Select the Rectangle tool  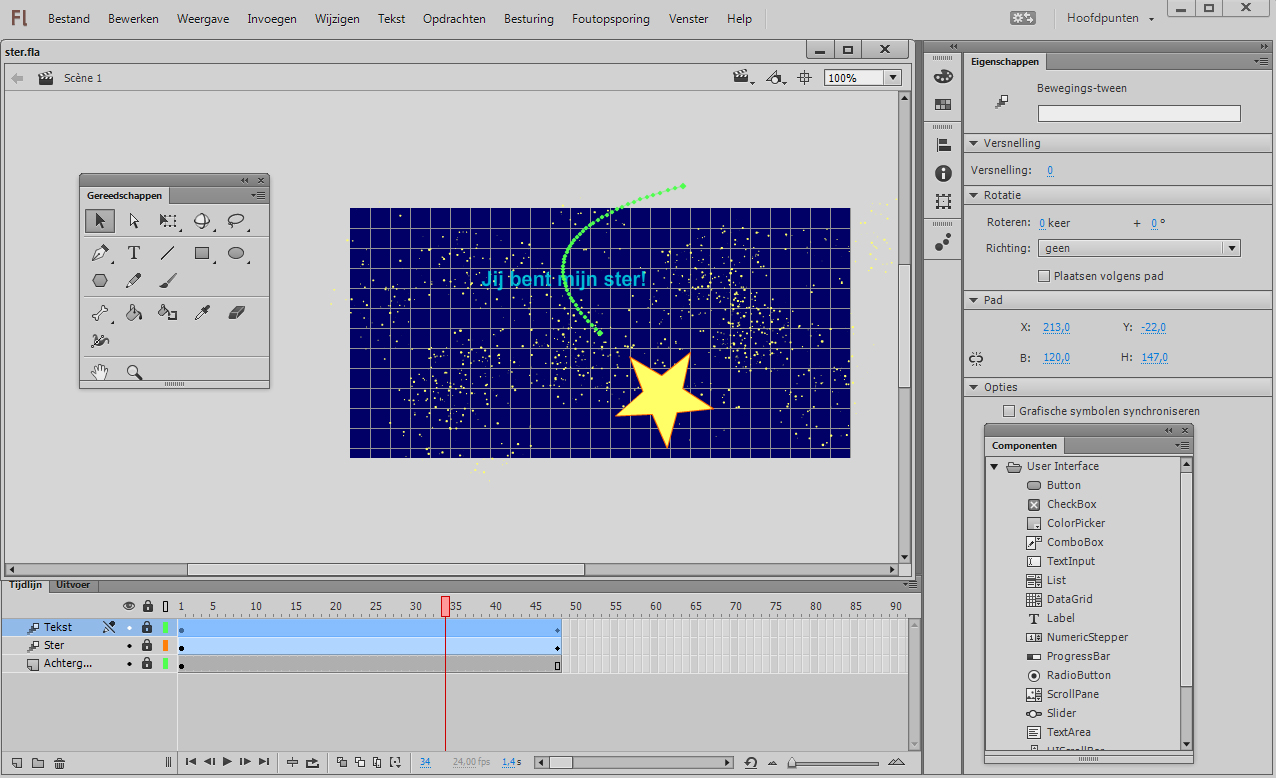[x=202, y=254]
